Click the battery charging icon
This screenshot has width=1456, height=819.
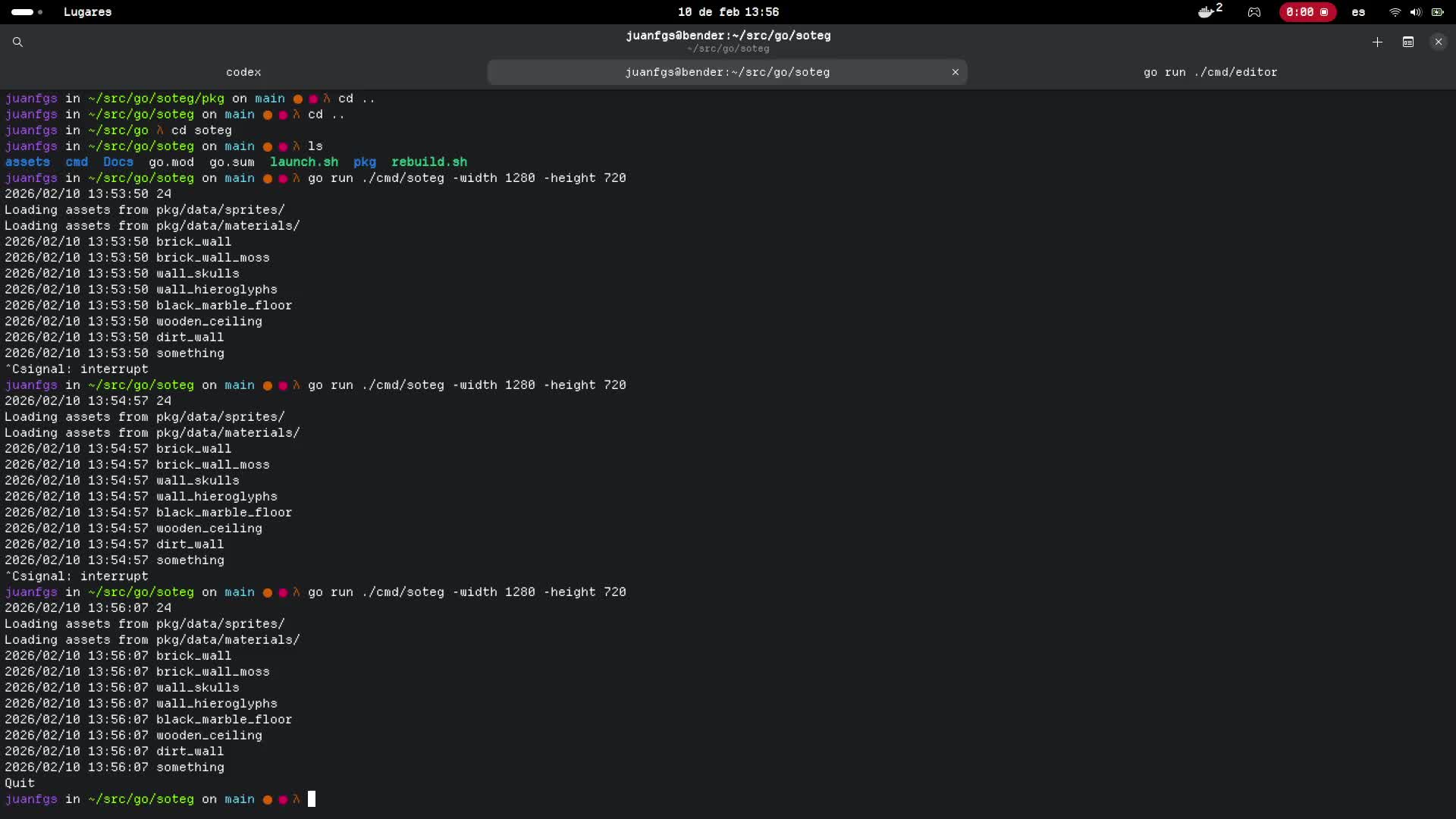click(x=1437, y=12)
